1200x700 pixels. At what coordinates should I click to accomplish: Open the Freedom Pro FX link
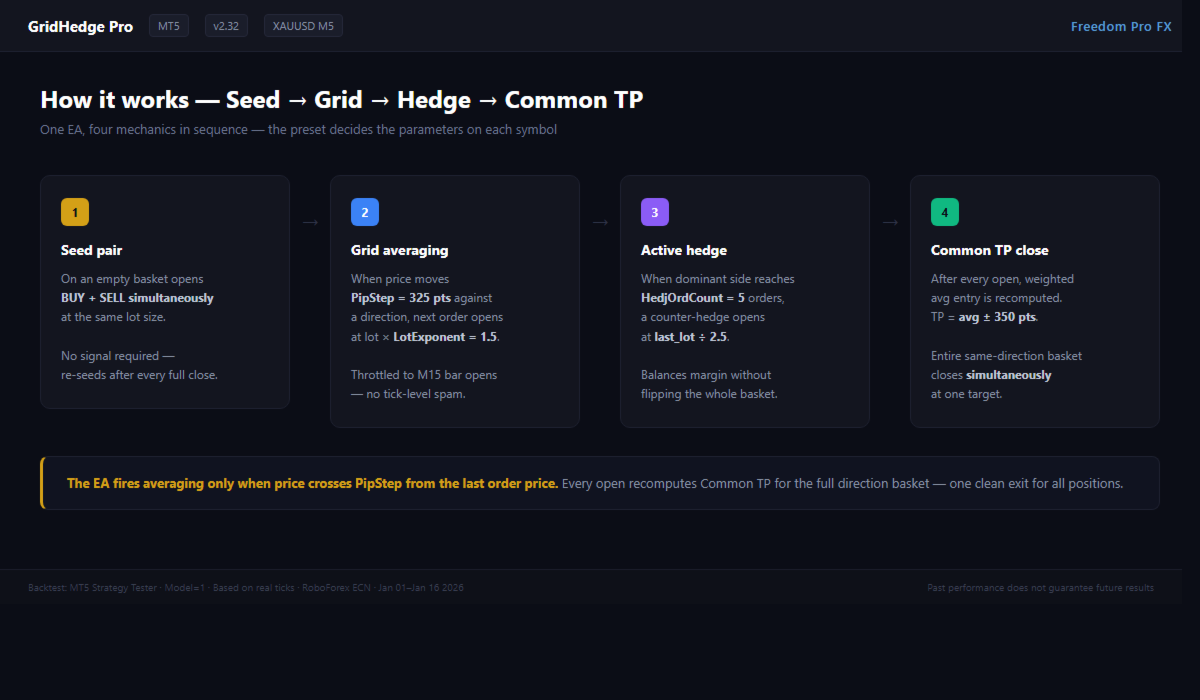pyautogui.click(x=1121, y=27)
